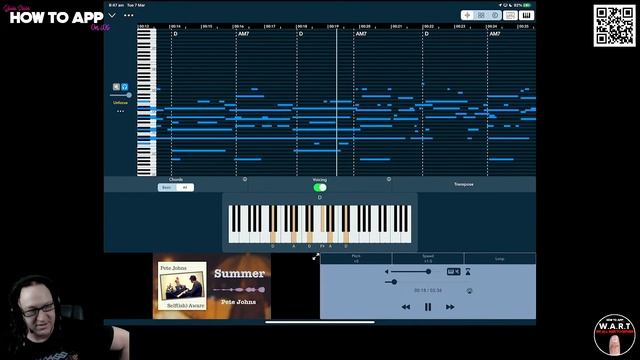Click the Unfocus label in left panel
Screen dimensions: 640x360
click(120, 103)
